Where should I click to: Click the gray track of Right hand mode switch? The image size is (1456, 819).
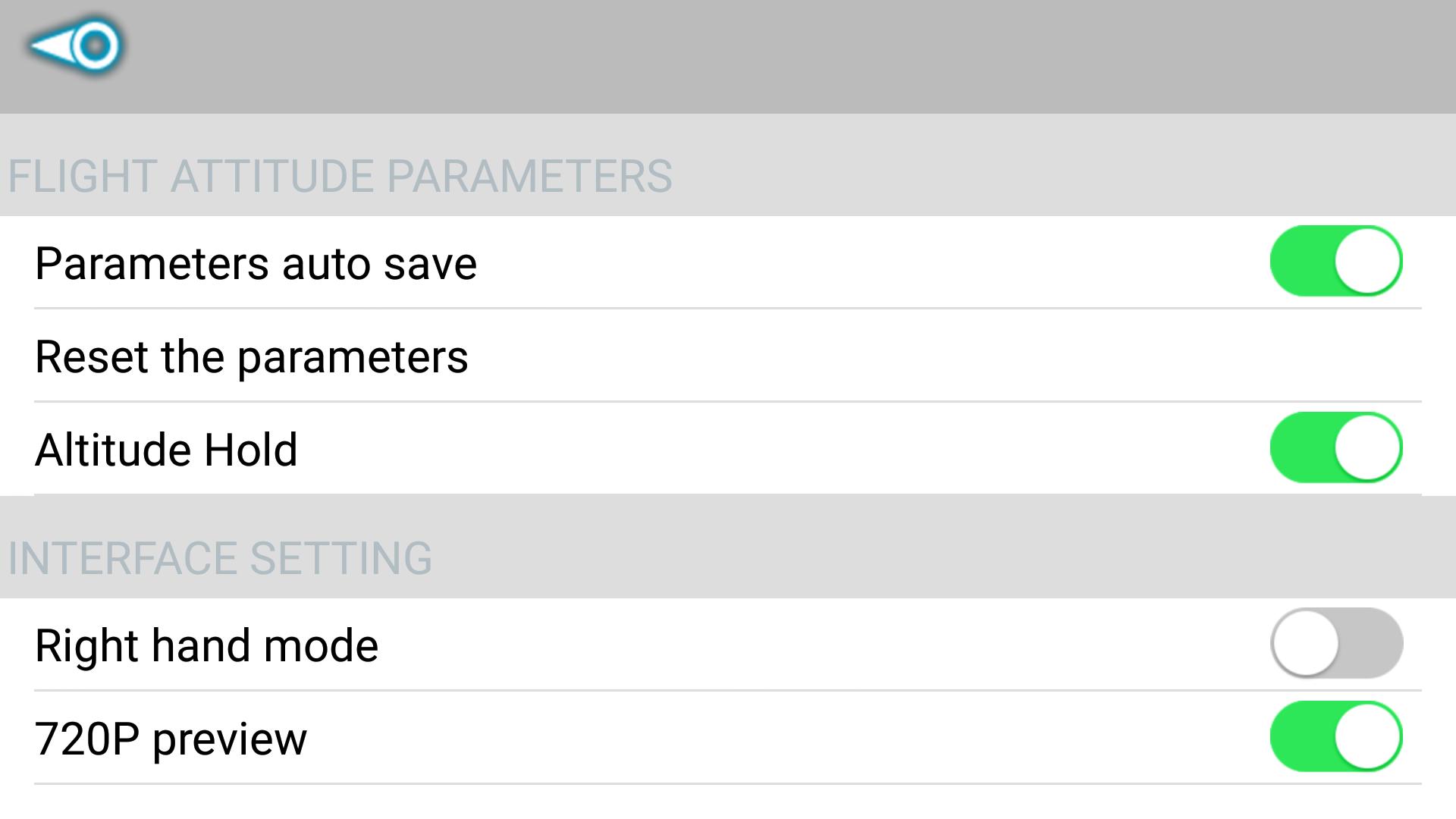[1371, 643]
